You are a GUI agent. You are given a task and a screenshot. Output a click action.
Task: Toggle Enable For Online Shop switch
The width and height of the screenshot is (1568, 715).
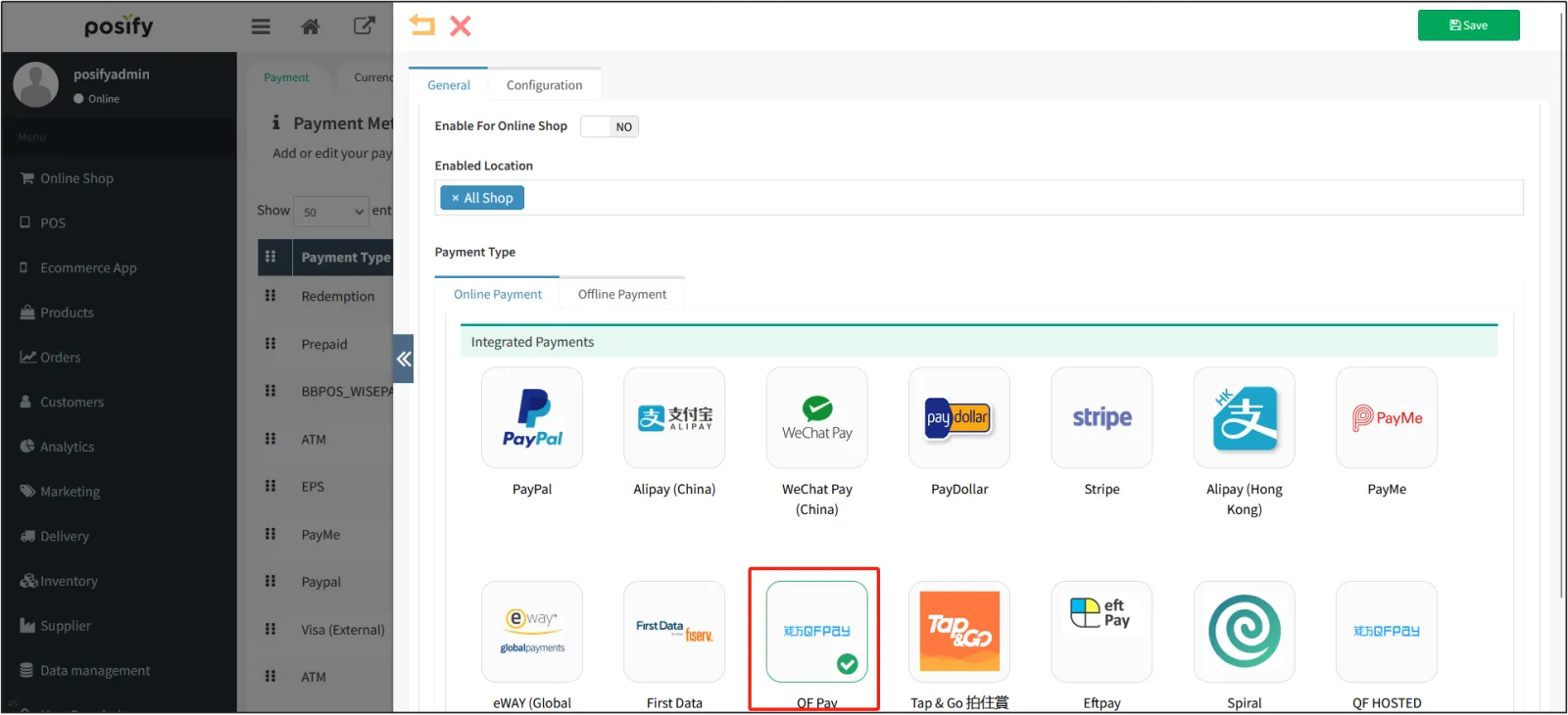[610, 126]
